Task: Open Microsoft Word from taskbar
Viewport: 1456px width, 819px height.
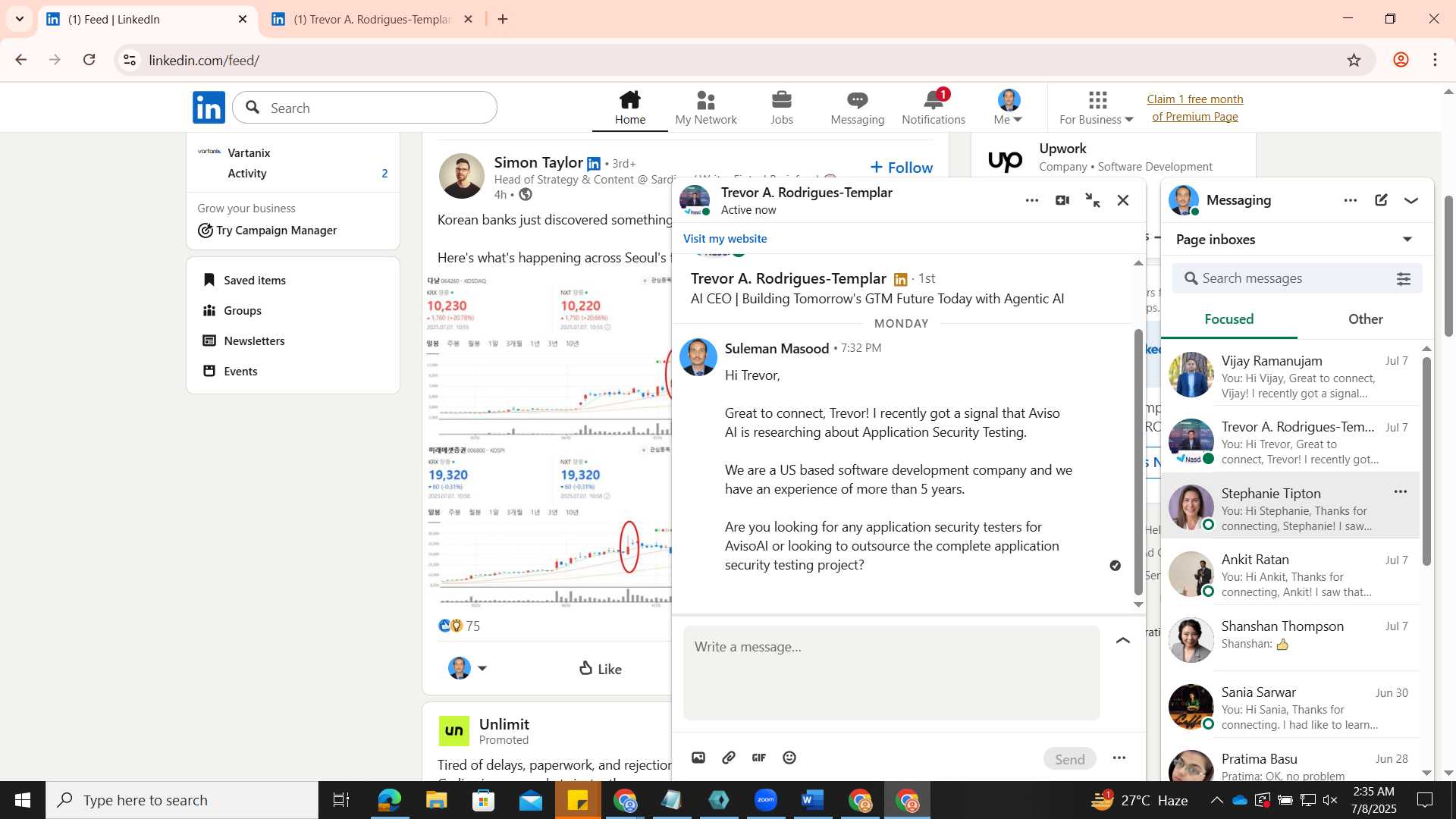Action: (812, 800)
